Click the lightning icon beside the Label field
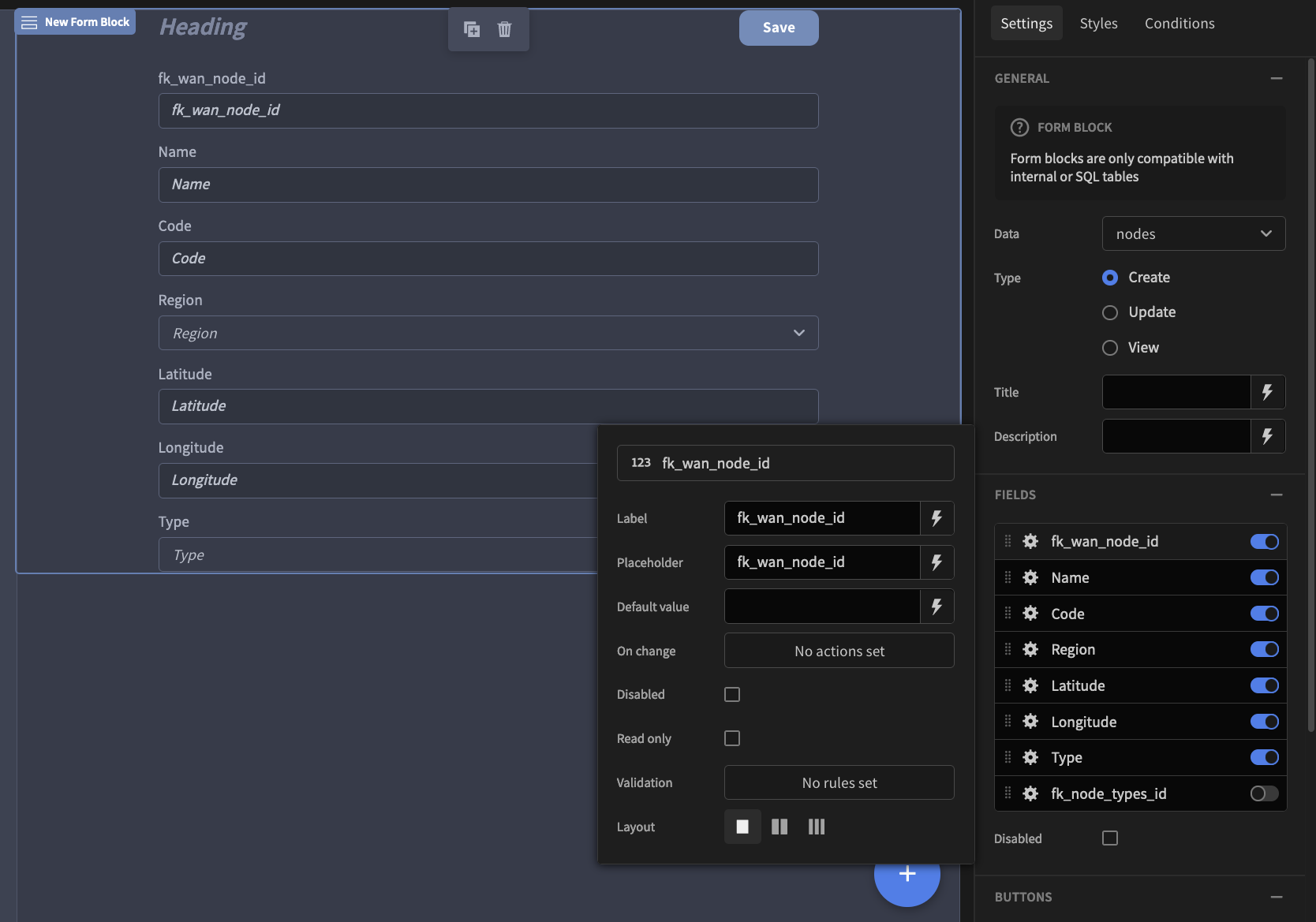 (x=937, y=518)
